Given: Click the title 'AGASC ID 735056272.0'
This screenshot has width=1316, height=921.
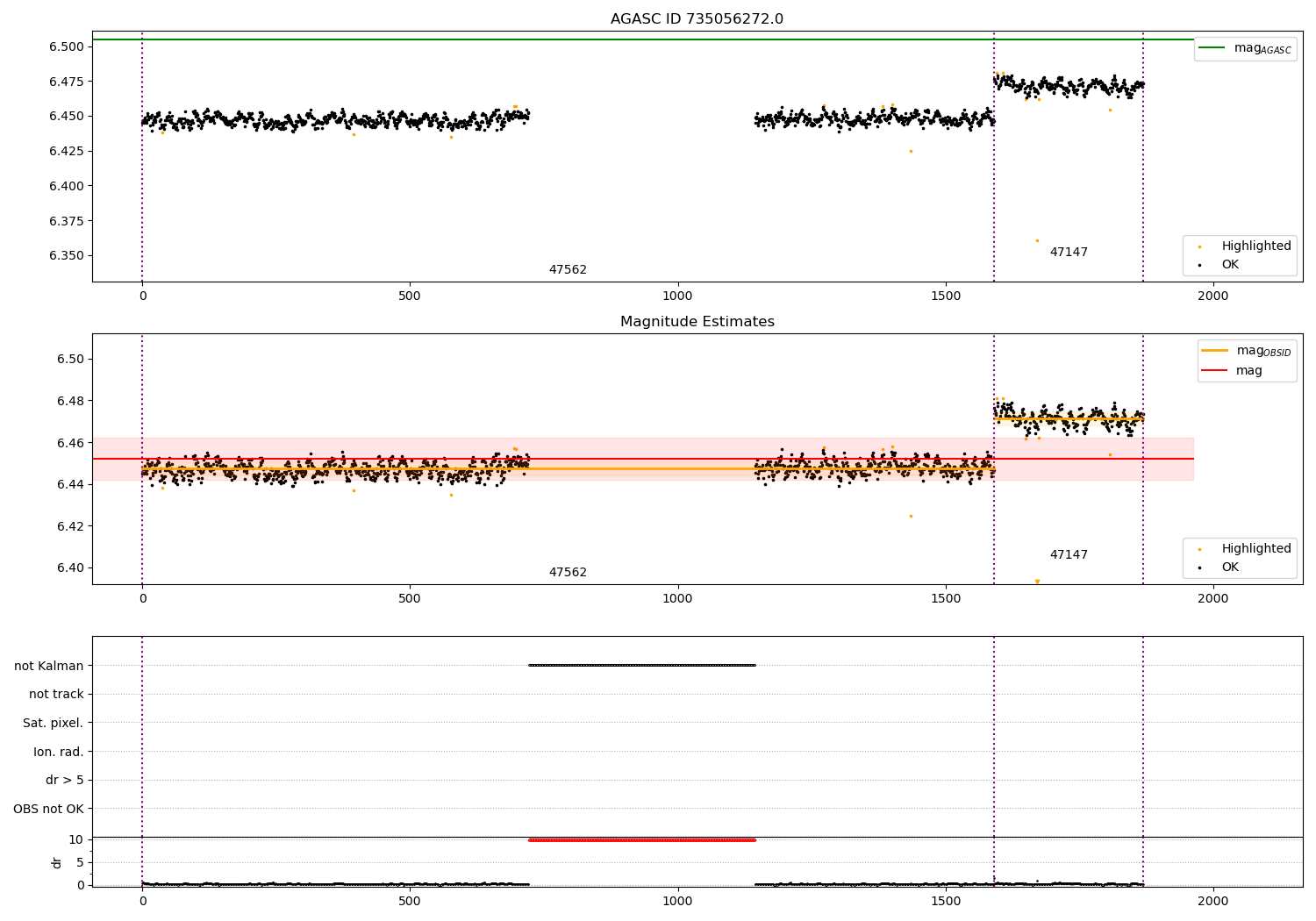Looking at the screenshot, I should [x=697, y=19].
